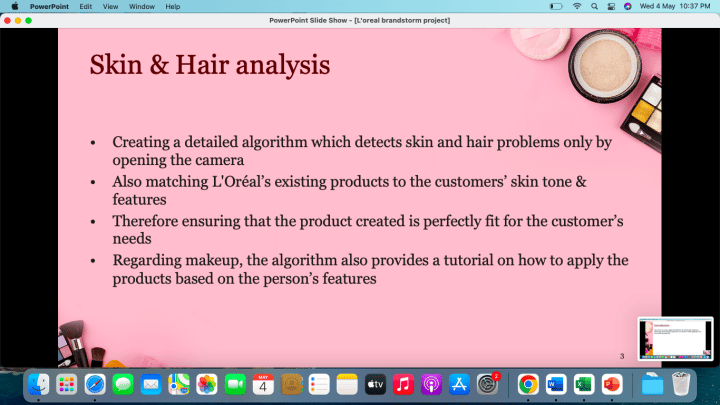Open System Preferences in the dock
Screen dimensions: 720x405
488,383
